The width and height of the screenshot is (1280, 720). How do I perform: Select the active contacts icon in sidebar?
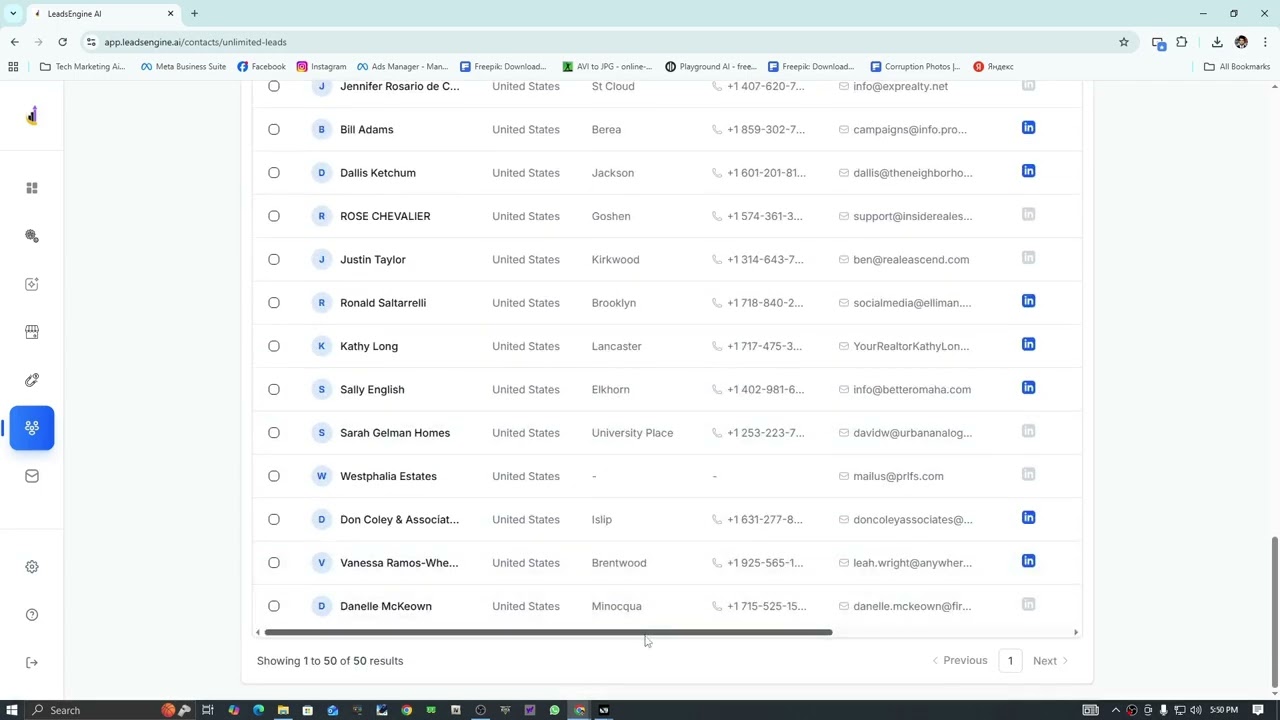(32, 428)
